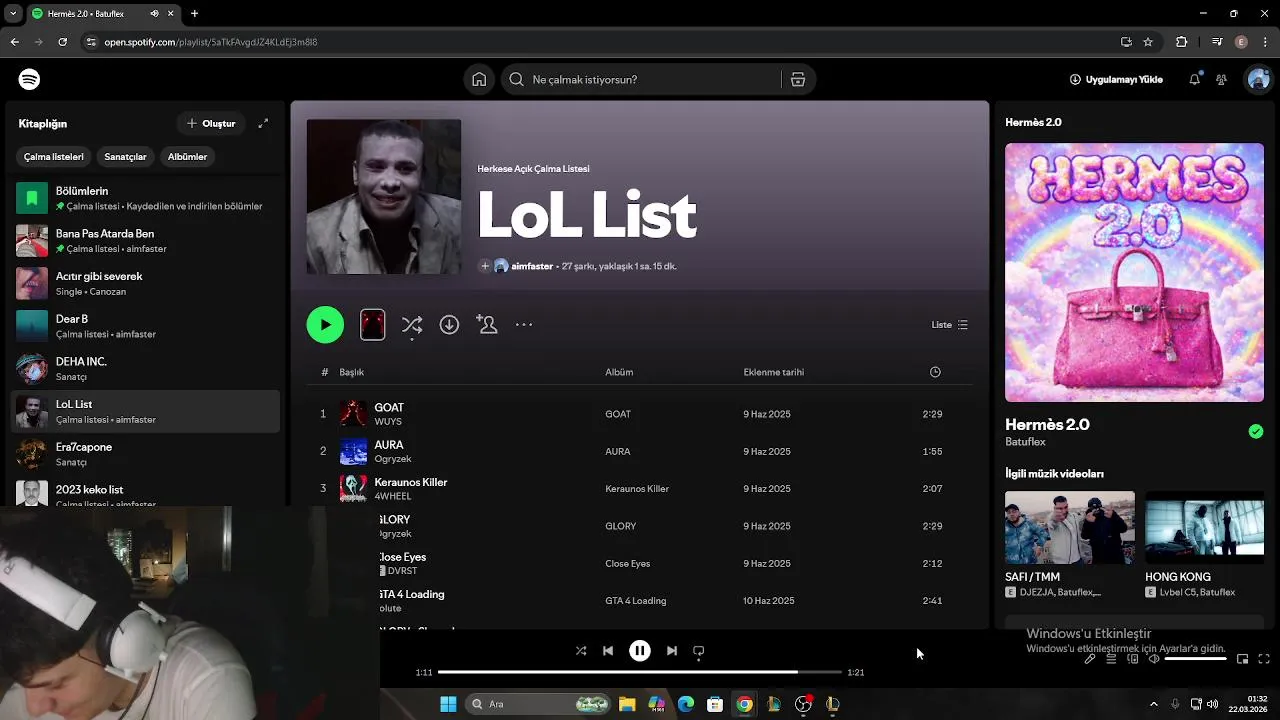Filter library by Sanatçılar
The width and height of the screenshot is (1280, 720).
point(125,156)
